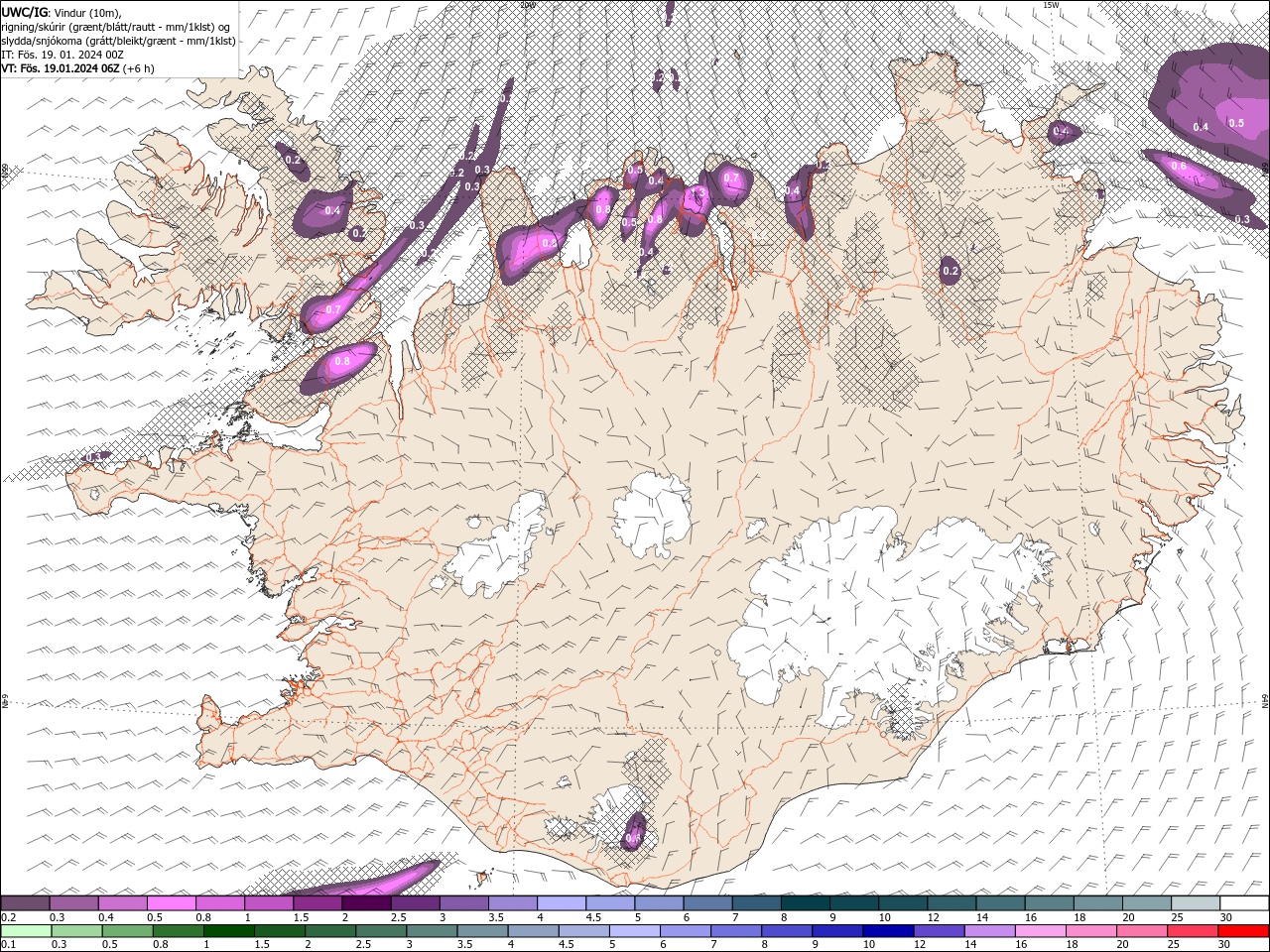Image resolution: width=1270 pixels, height=952 pixels.
Task: Click the 'VT: Fös. 19.01.2024 06Z (+6 h)' line
Action: [77, 68]
